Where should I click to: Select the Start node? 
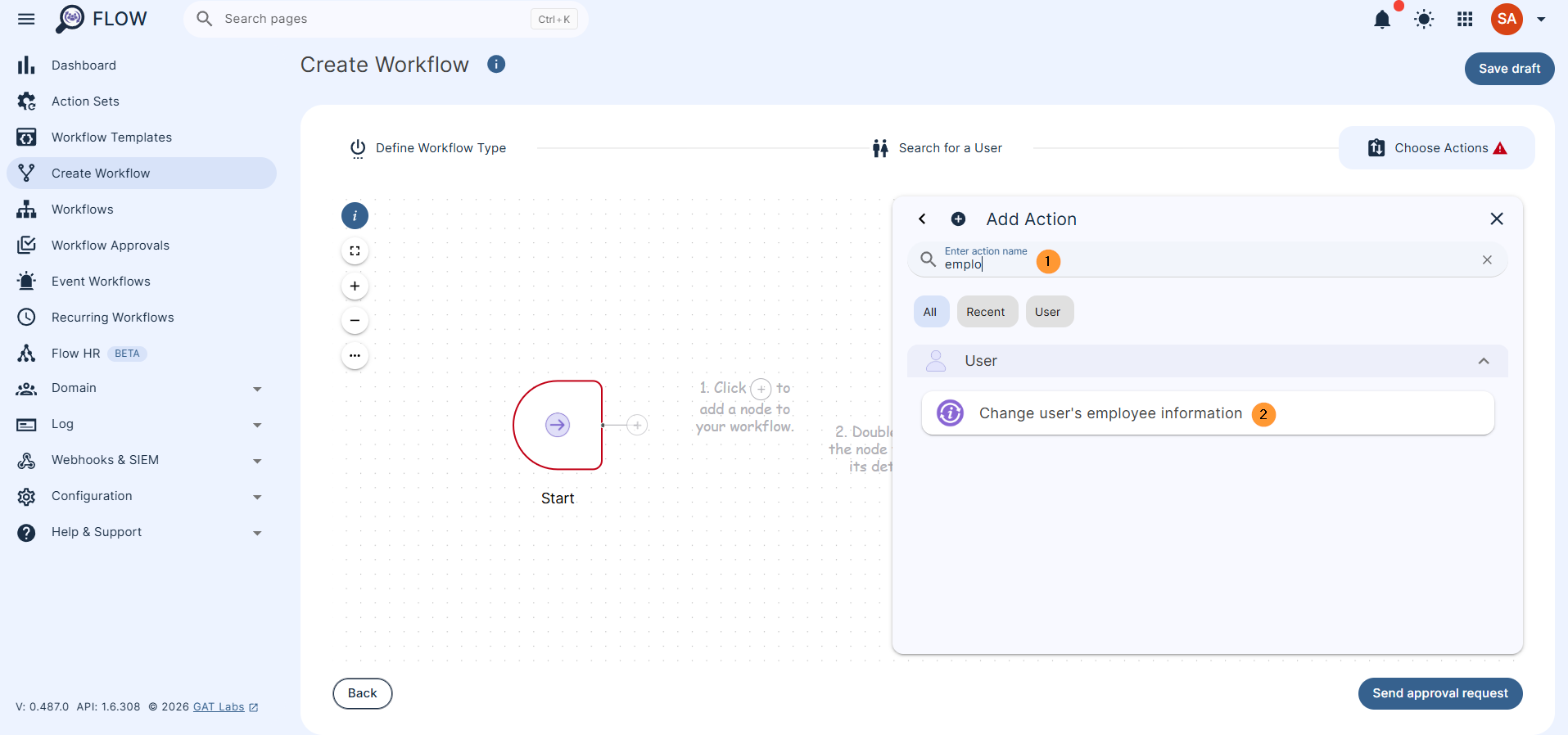[x=558, y=425]
